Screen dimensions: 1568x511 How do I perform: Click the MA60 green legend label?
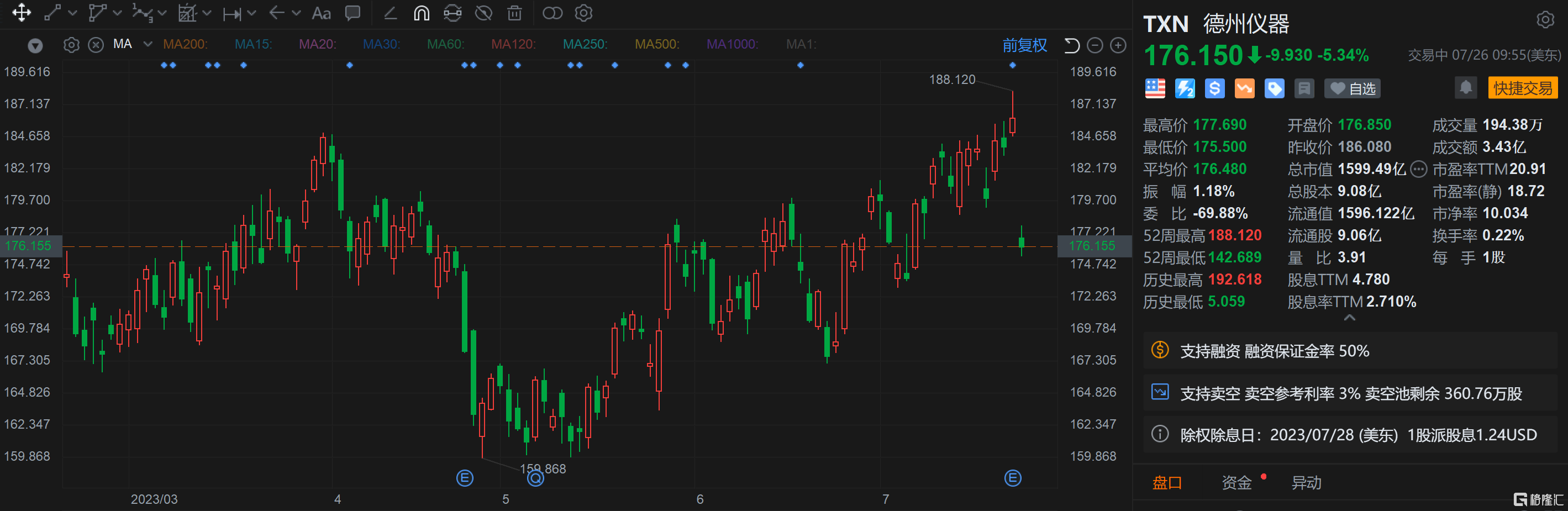point(445,44)
